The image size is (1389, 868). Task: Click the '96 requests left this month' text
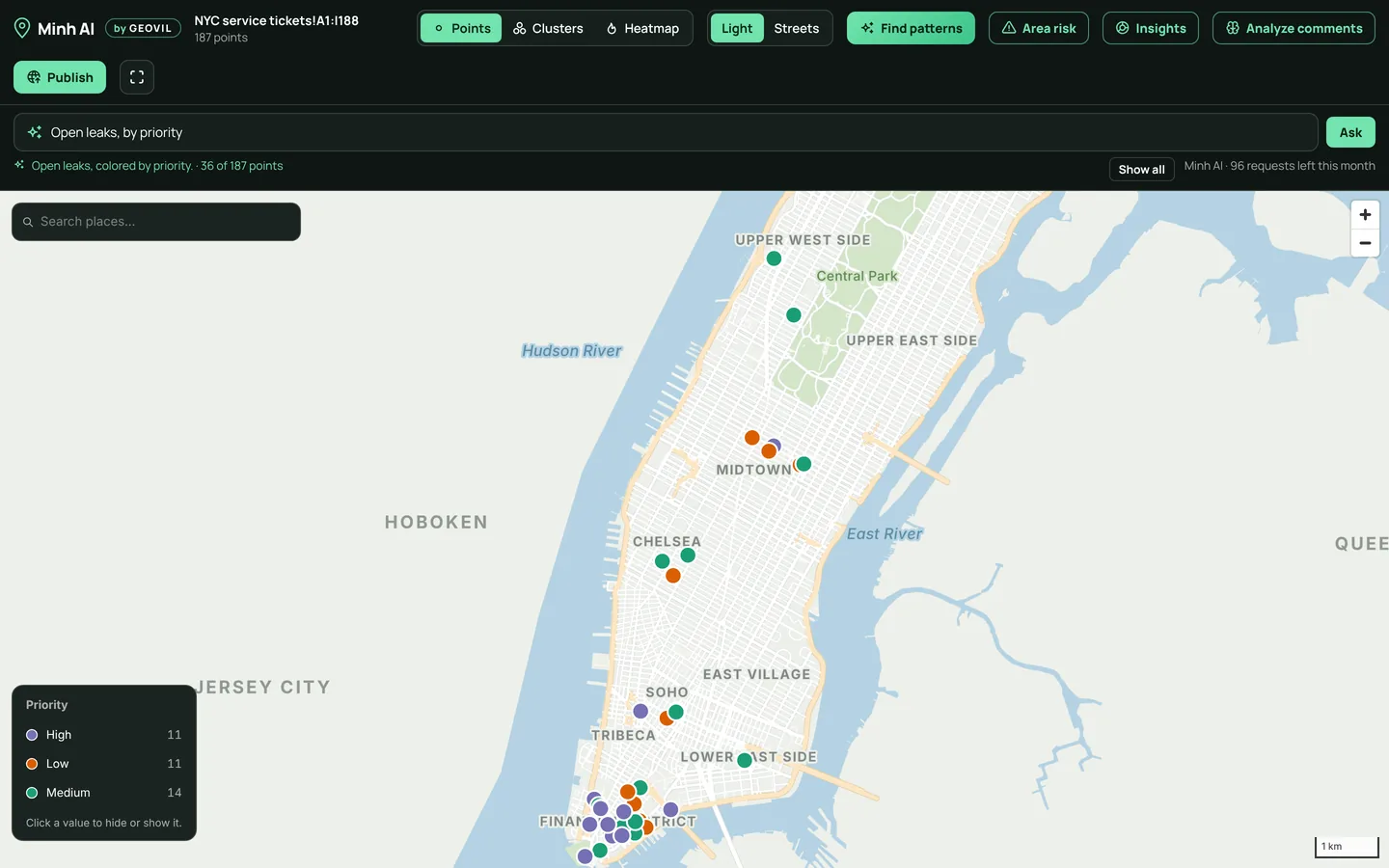pos(1302,166)
